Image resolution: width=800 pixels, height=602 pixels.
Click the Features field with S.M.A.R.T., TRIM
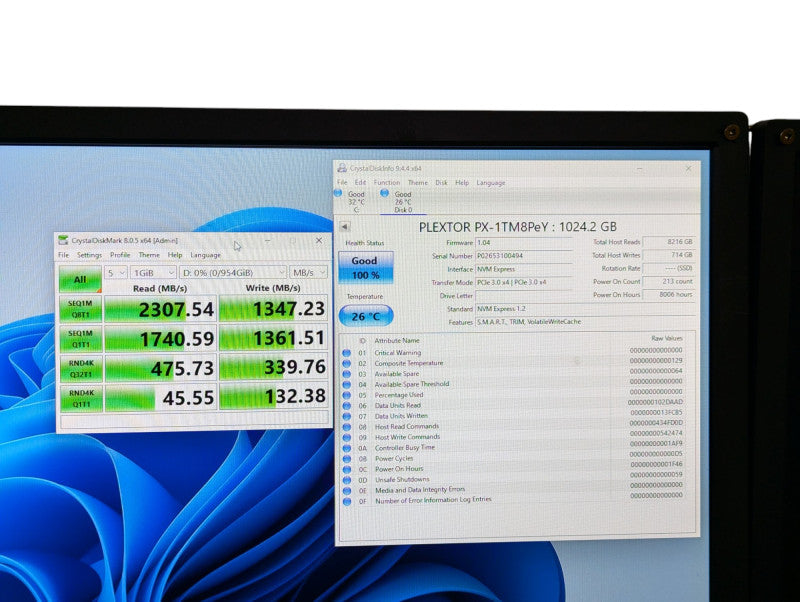(x=585, y=322)
